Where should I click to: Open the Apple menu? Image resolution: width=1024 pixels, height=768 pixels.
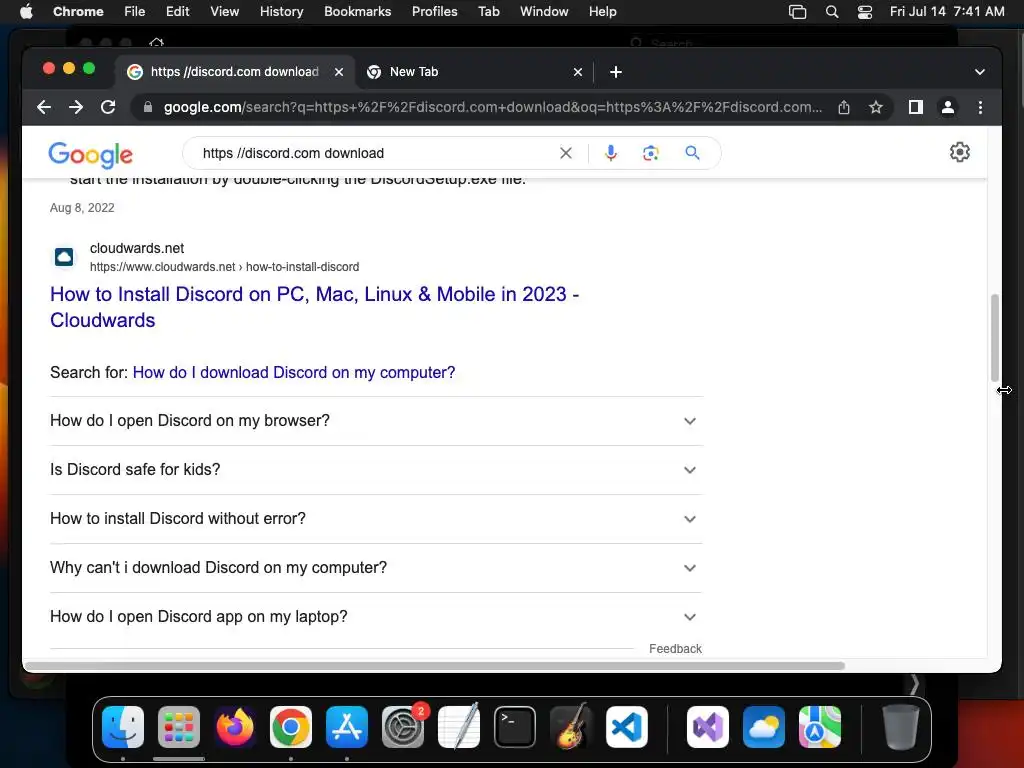pos(26,12)
